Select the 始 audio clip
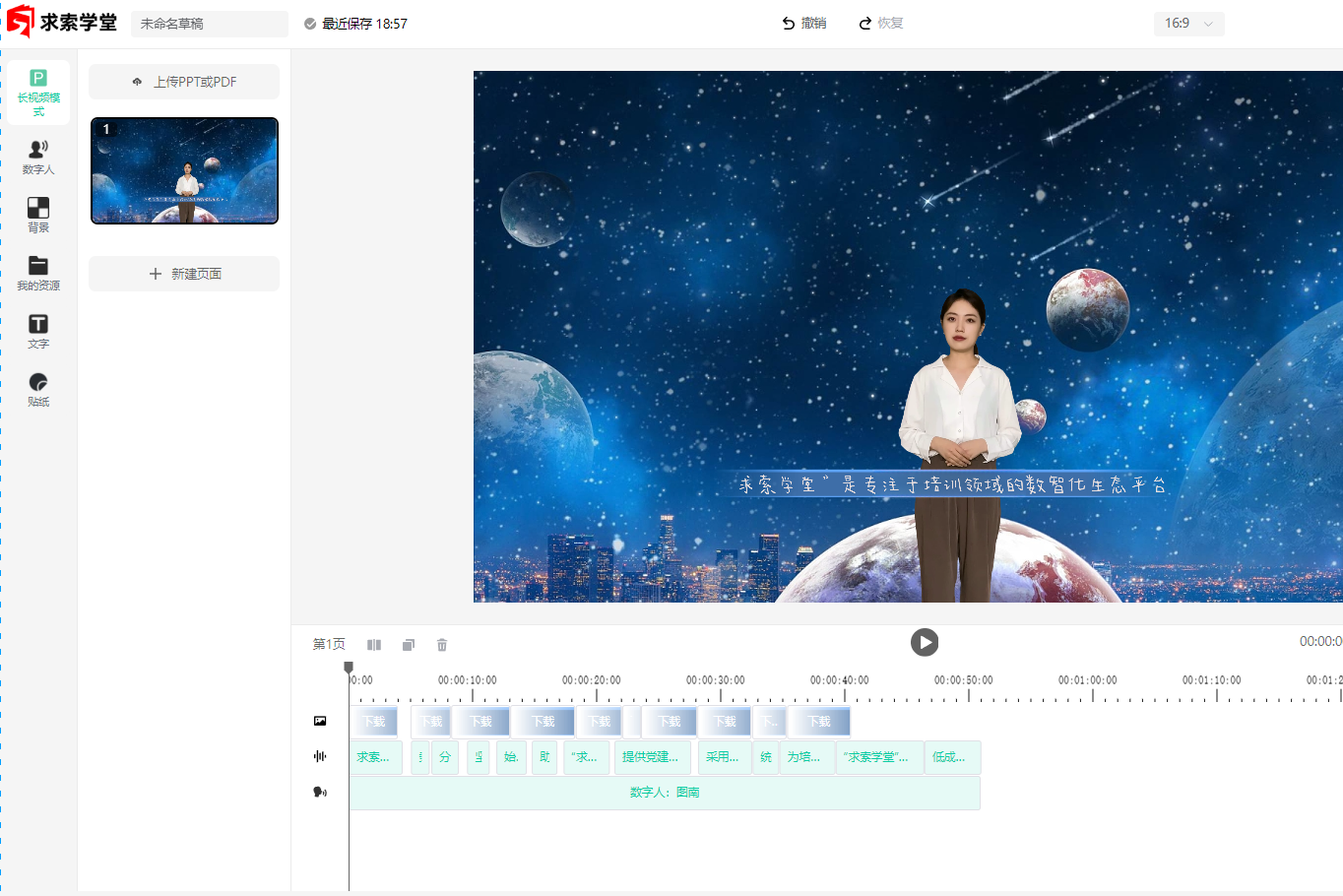The height and width of the screenshot is (896, 1343). 511,757
